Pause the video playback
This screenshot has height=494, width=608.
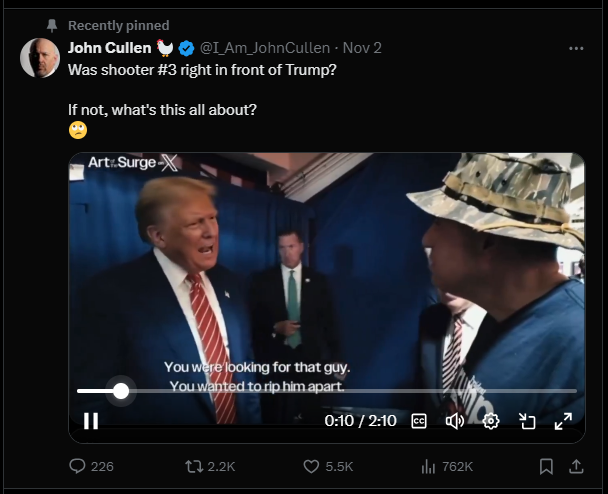click(x=91, y=421)
